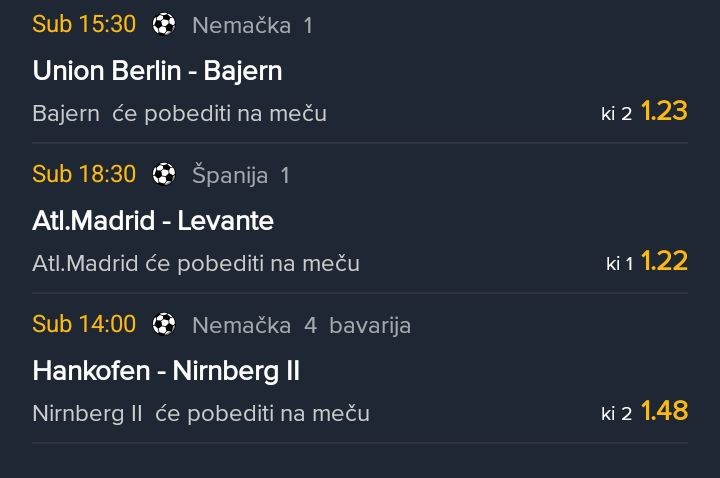The height and width of the screenshot is (478, 720).
Task: Click the ki 2 label next to 1.23
Action: tap(616, 114)
